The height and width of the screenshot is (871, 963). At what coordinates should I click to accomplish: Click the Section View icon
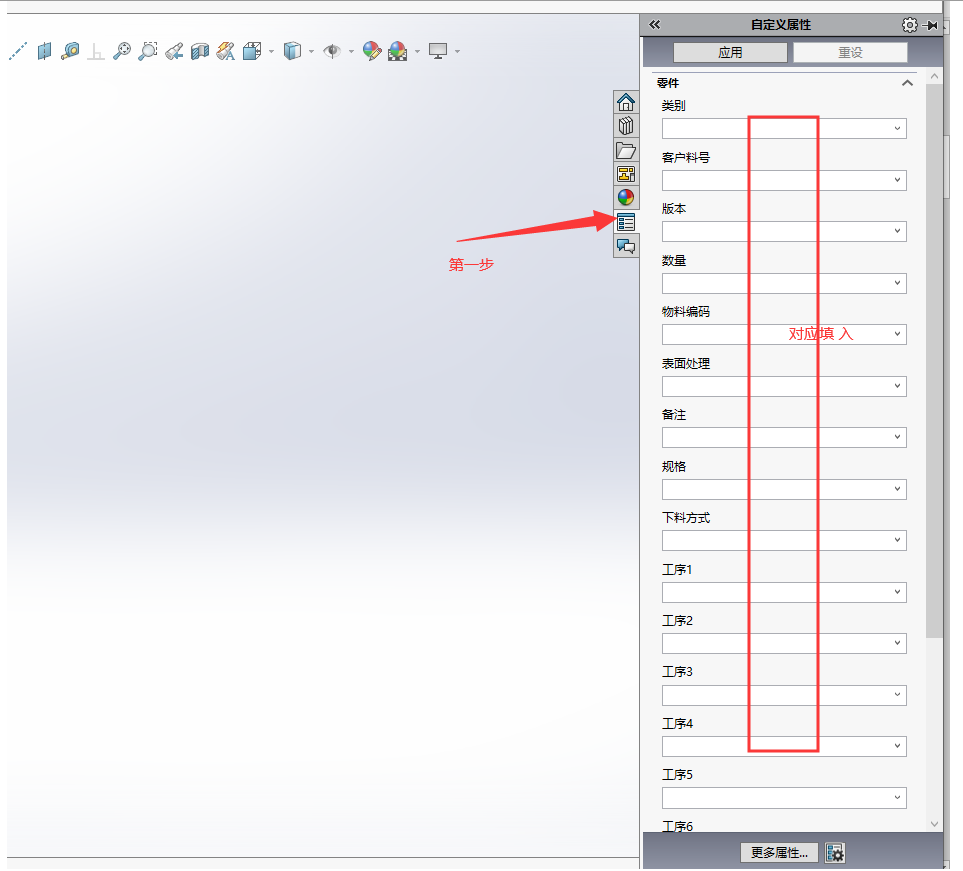200,51
